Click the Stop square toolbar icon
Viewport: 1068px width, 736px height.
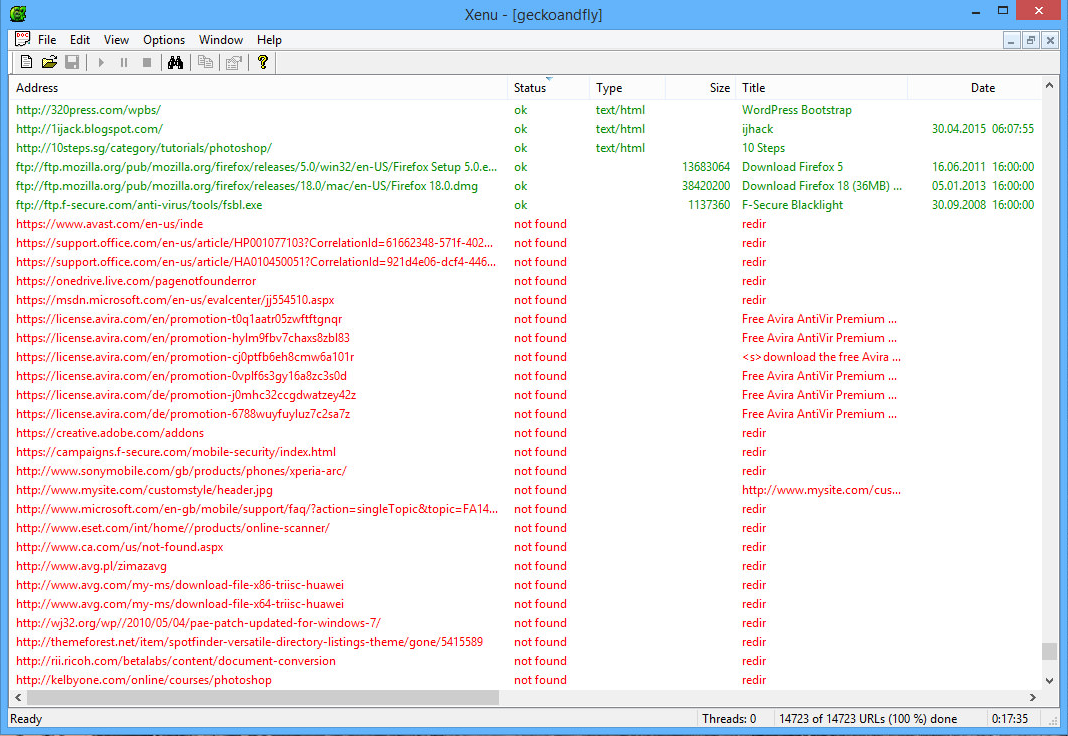pyautogui.click(x=147, y=63)
